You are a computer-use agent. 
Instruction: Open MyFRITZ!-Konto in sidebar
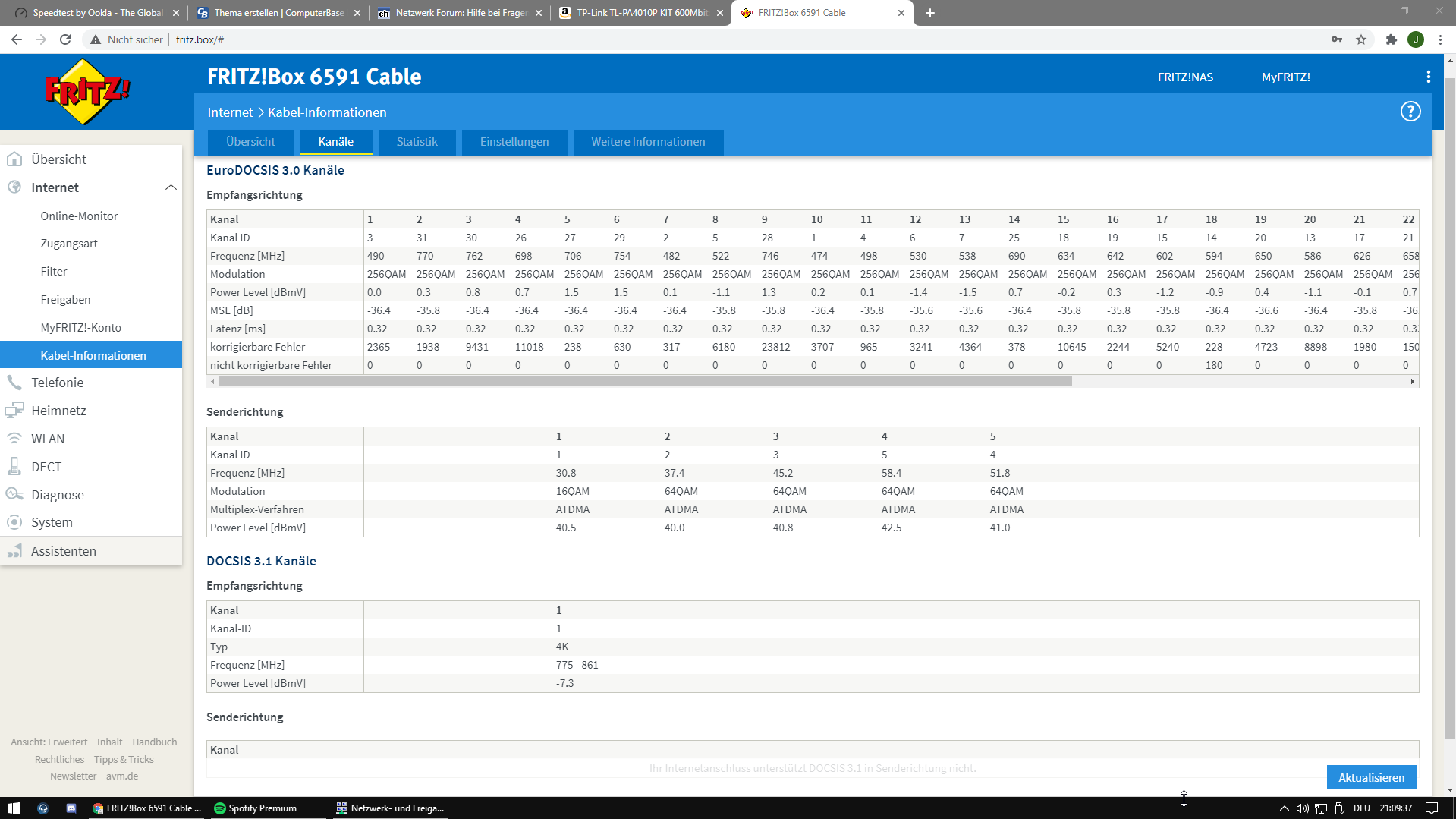click(80, 328)
